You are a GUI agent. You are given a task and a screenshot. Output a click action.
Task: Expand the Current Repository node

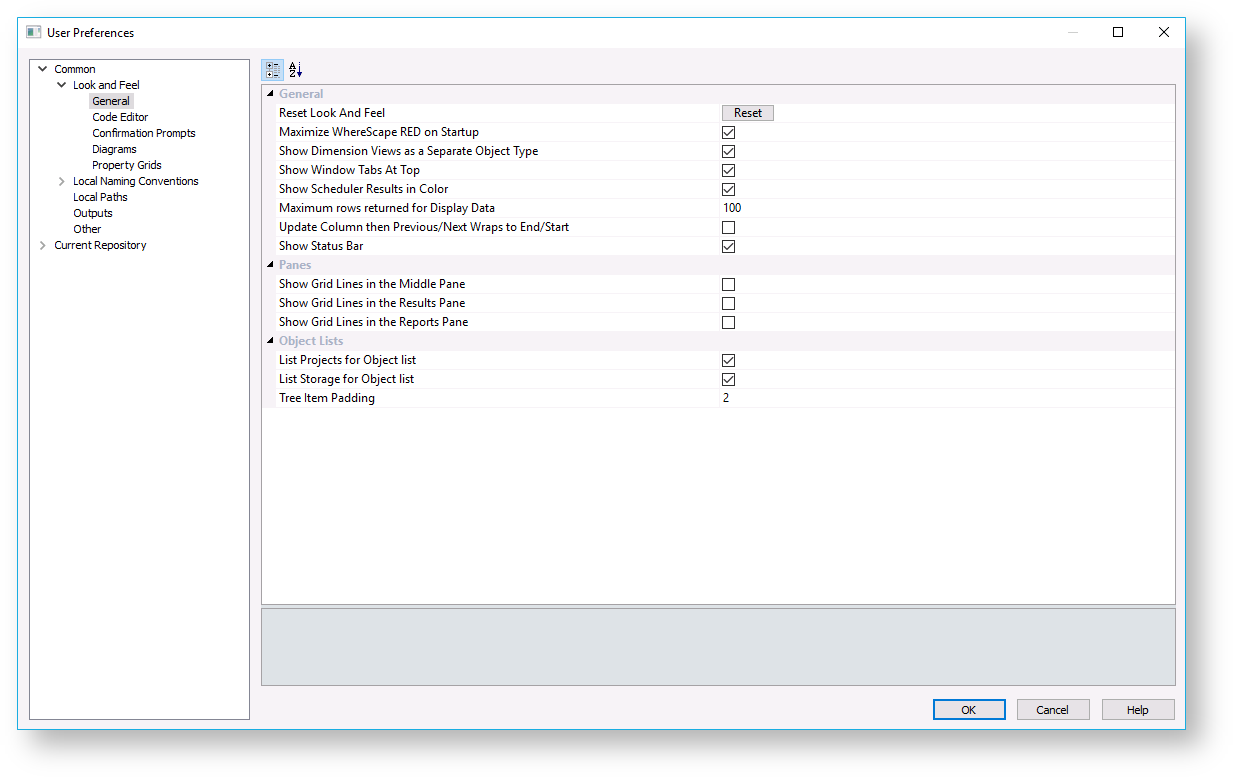pyautogui.click(x=43, y=245)
